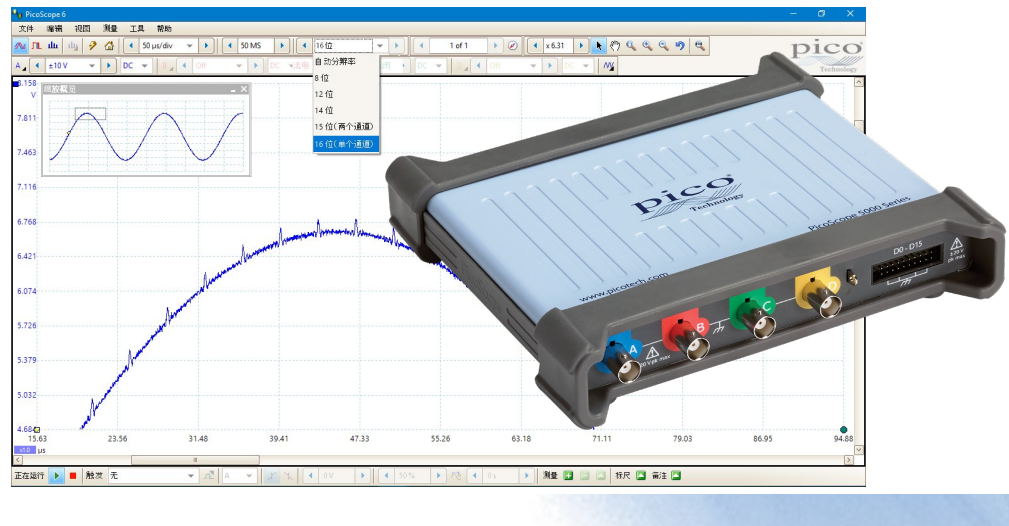Zoom to full view

(699, 46)
